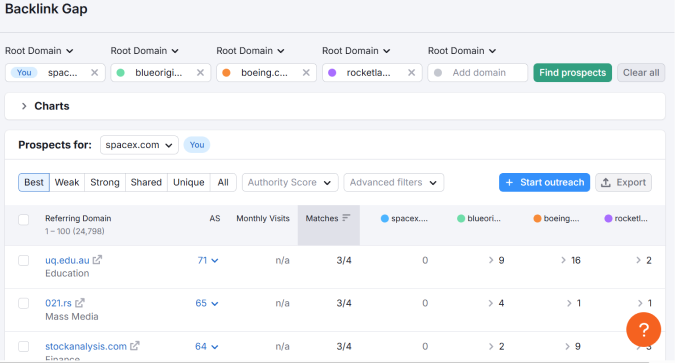Open first Root Domain dropdown above spacex
Viewport: 675px width, 363px height.
39,51
